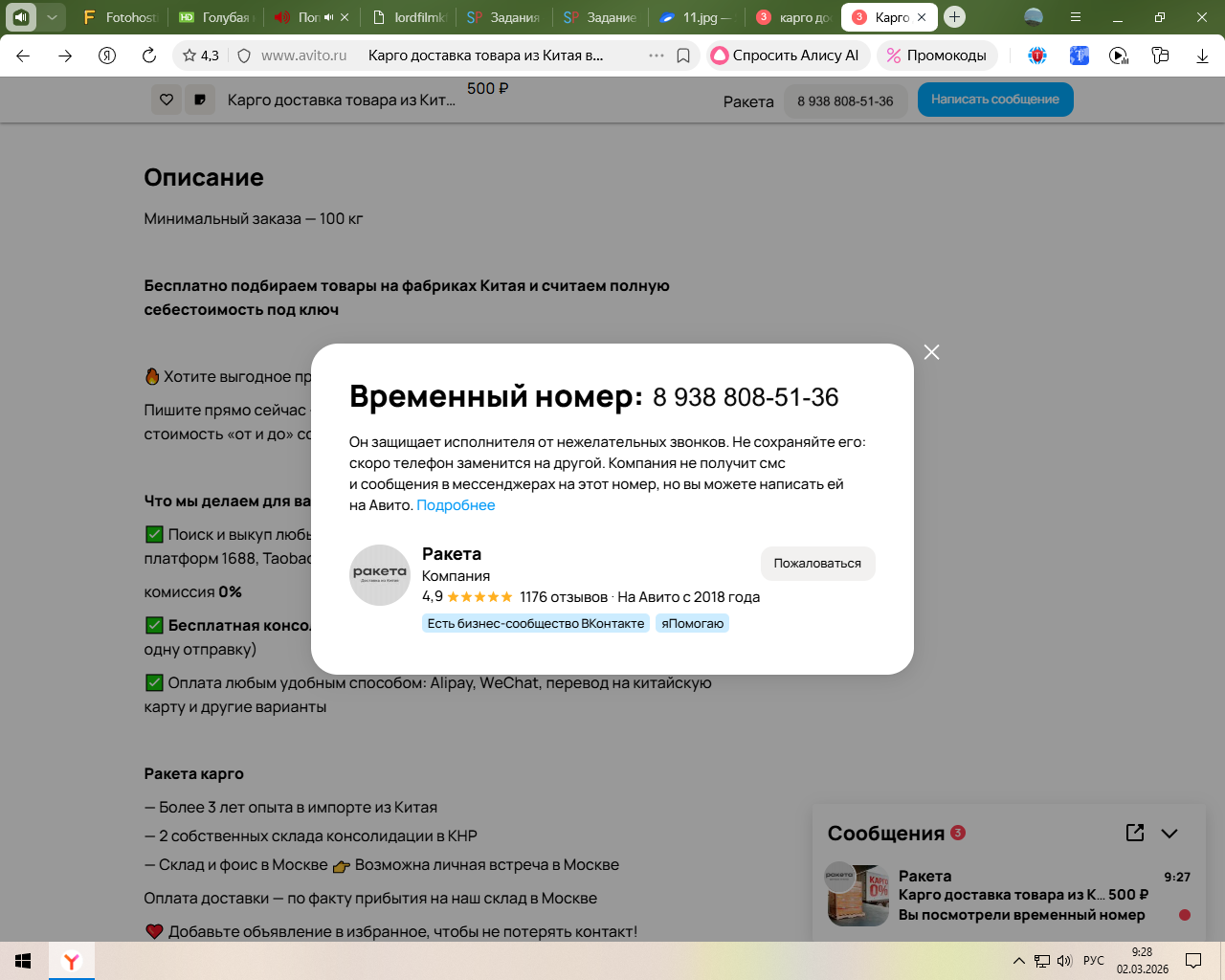Open the 'Подробнее' link in the popup
The image size is (1225, 980).
click(x=456, y=505)
